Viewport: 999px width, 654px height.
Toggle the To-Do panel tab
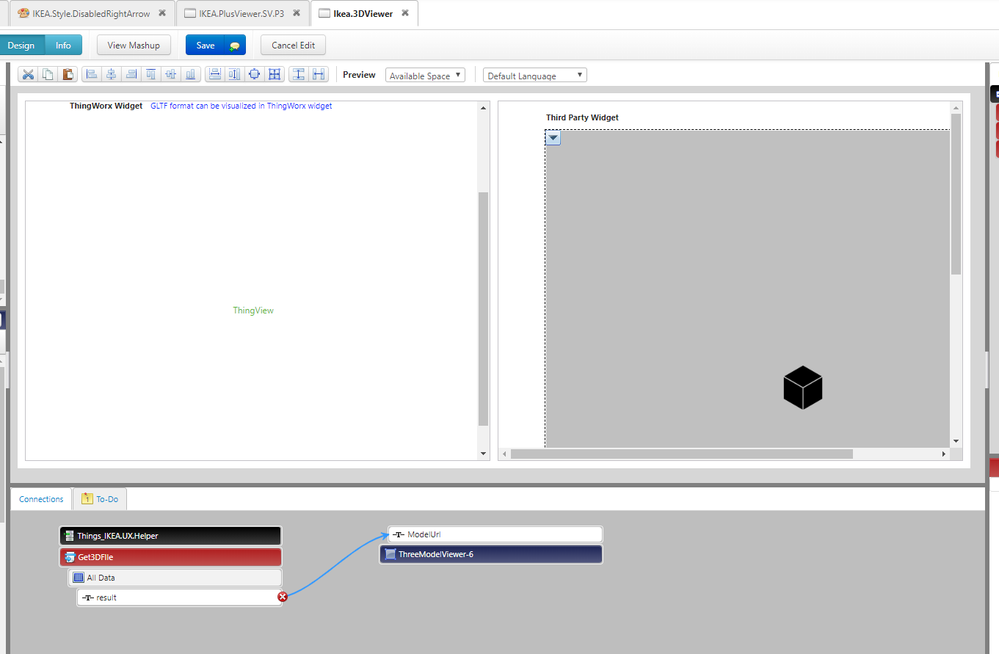tap(99, 498)
